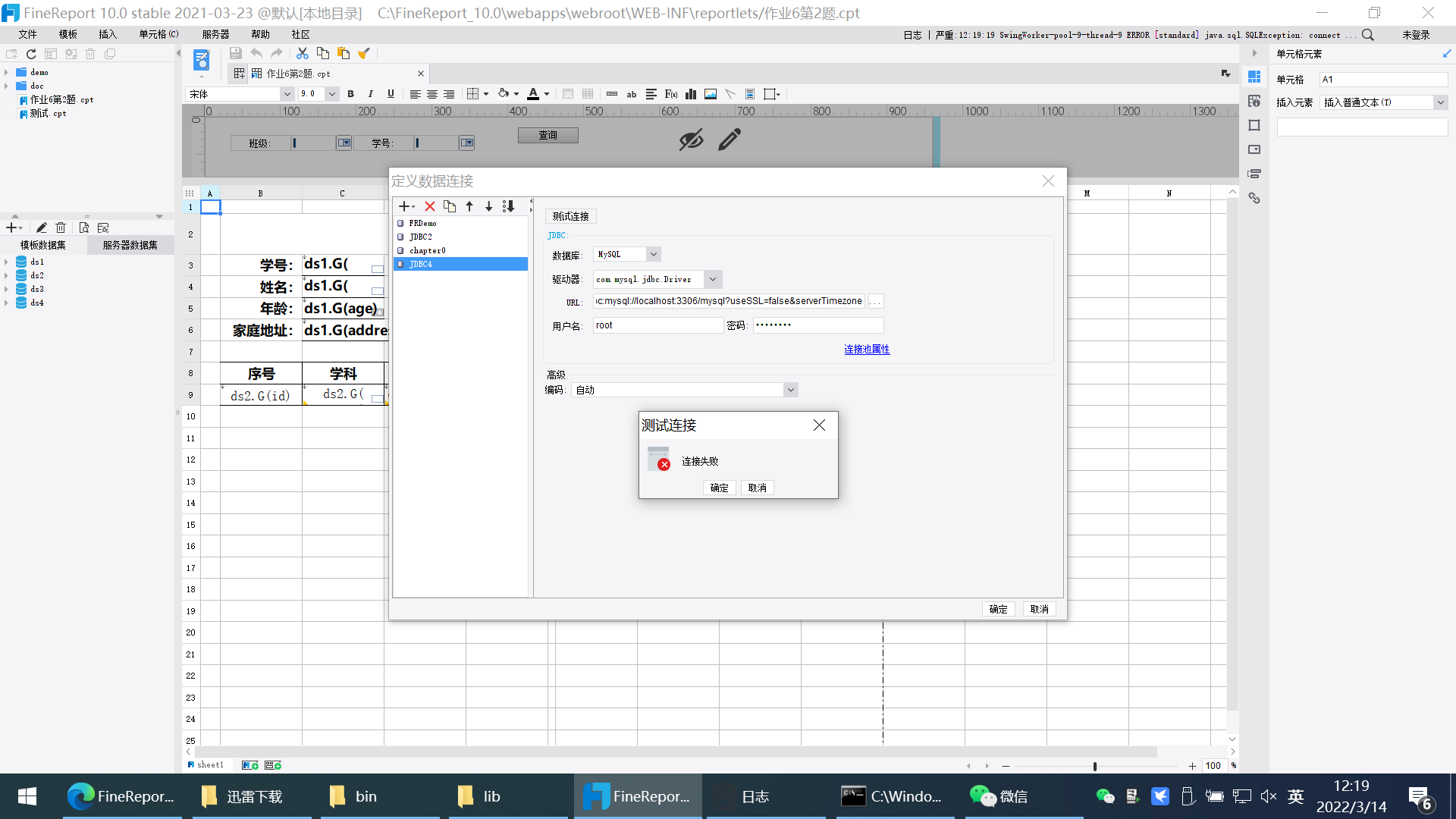Delete the selected data connection red X
Screen dimensions: 1456x819
tap(430, 206)
